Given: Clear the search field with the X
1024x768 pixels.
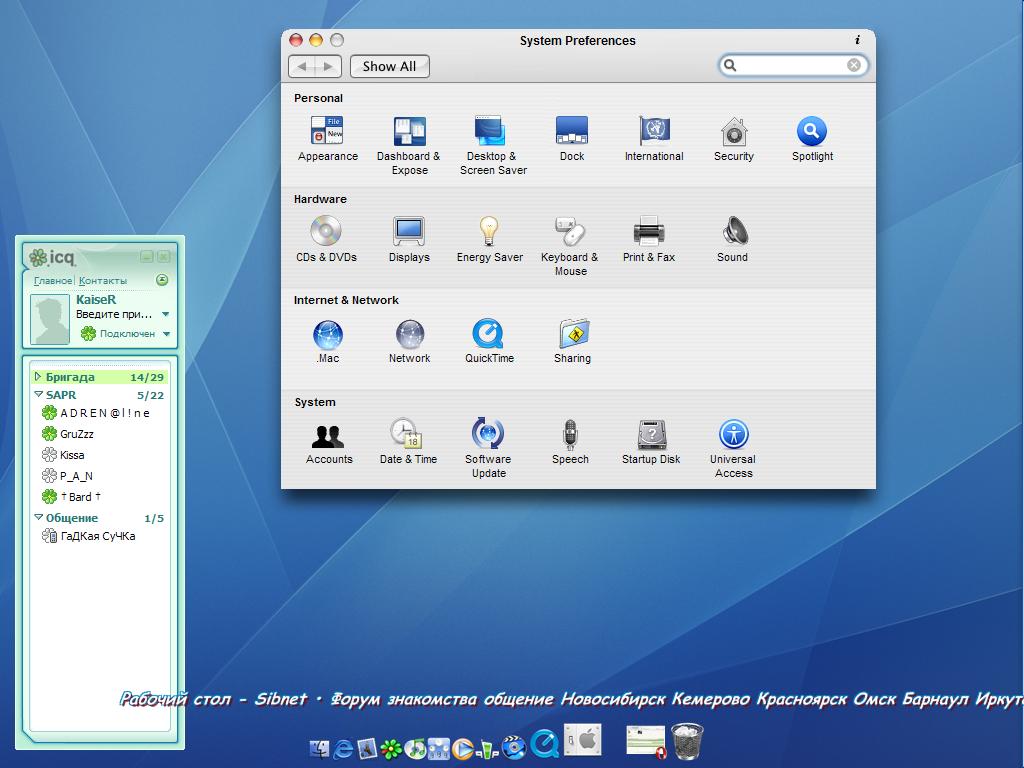Looking at the screenshot, I should 854,65.
